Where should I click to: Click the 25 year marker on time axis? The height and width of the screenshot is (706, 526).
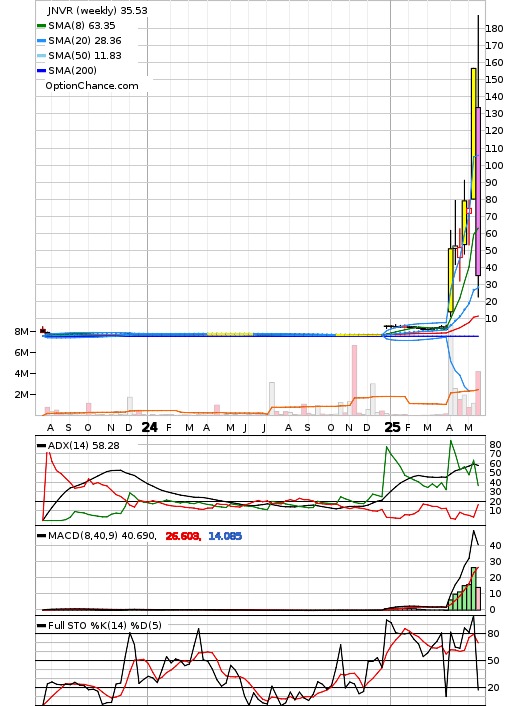click(392, 427)
